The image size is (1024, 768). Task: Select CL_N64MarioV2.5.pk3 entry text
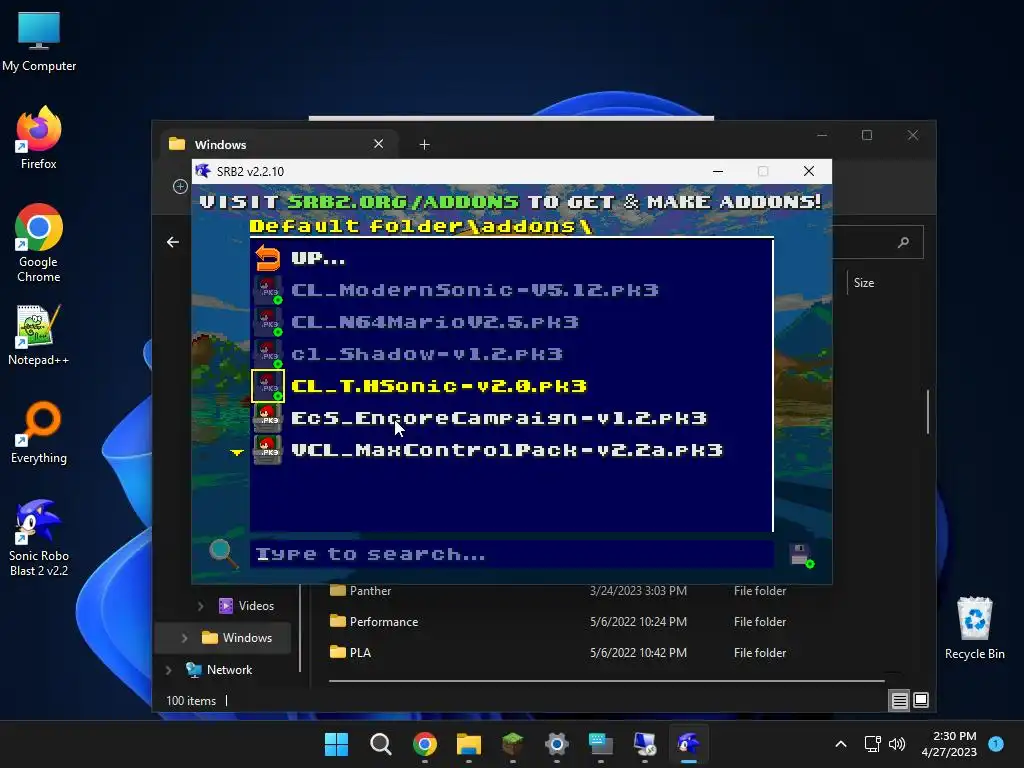pos(435,322)
